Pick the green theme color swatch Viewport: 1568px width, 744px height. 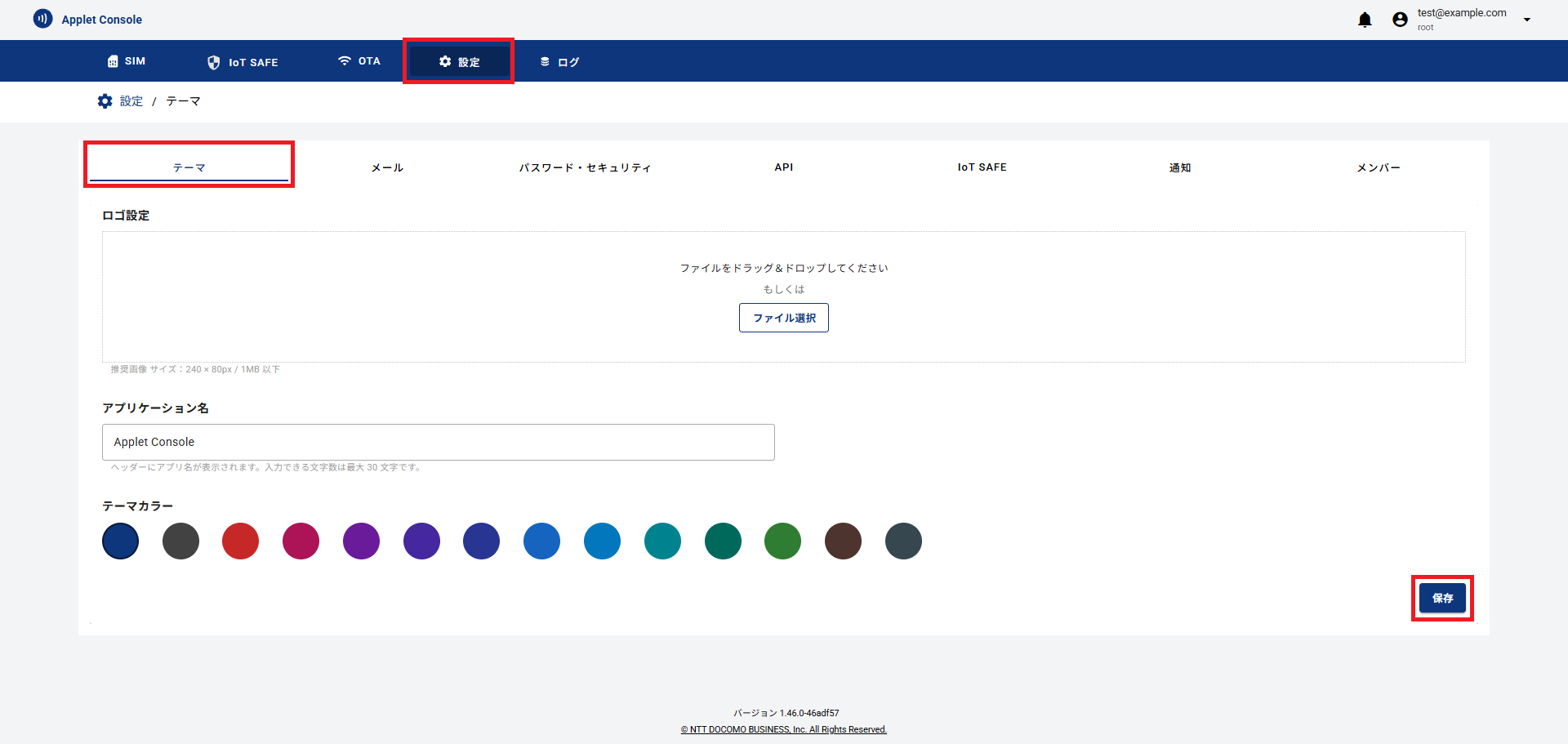click(x=782, y=541)
